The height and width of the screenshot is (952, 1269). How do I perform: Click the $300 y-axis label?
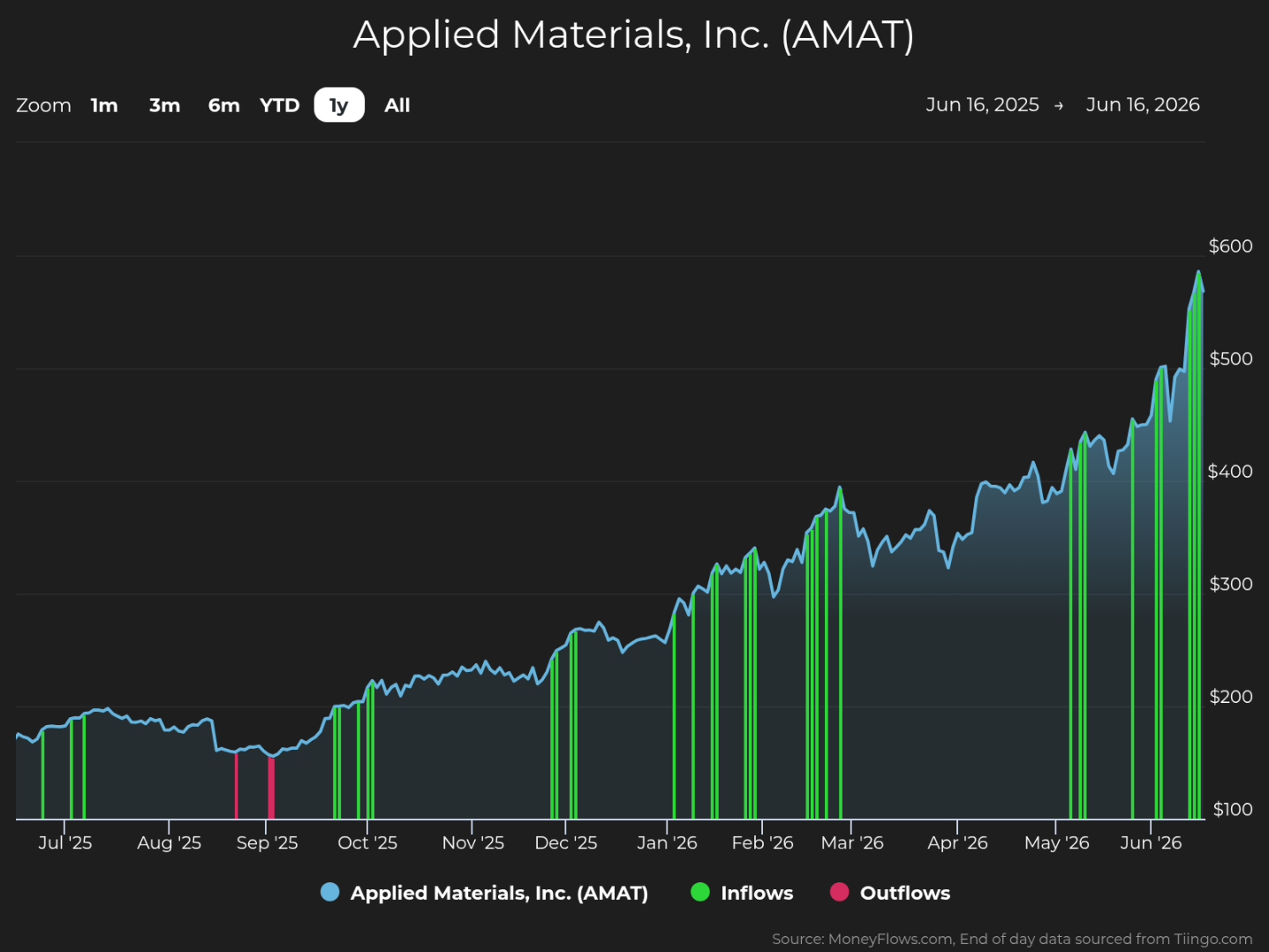pyautogui.click(x=1230, y=584)
